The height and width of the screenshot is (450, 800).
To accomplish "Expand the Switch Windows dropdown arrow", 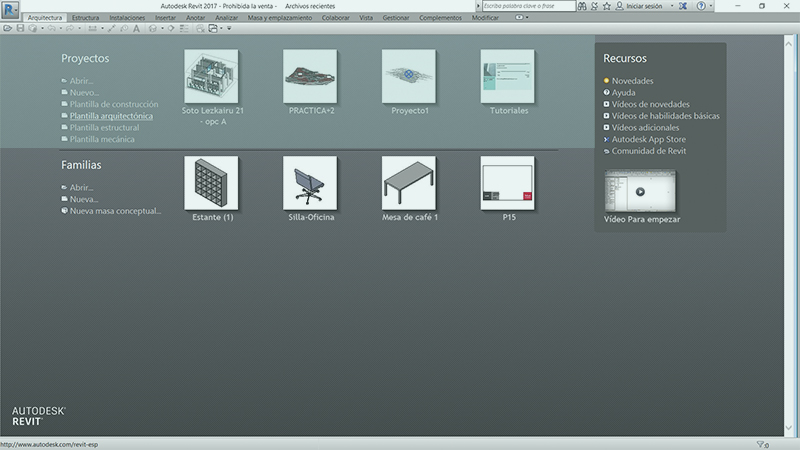I will 221,29.
